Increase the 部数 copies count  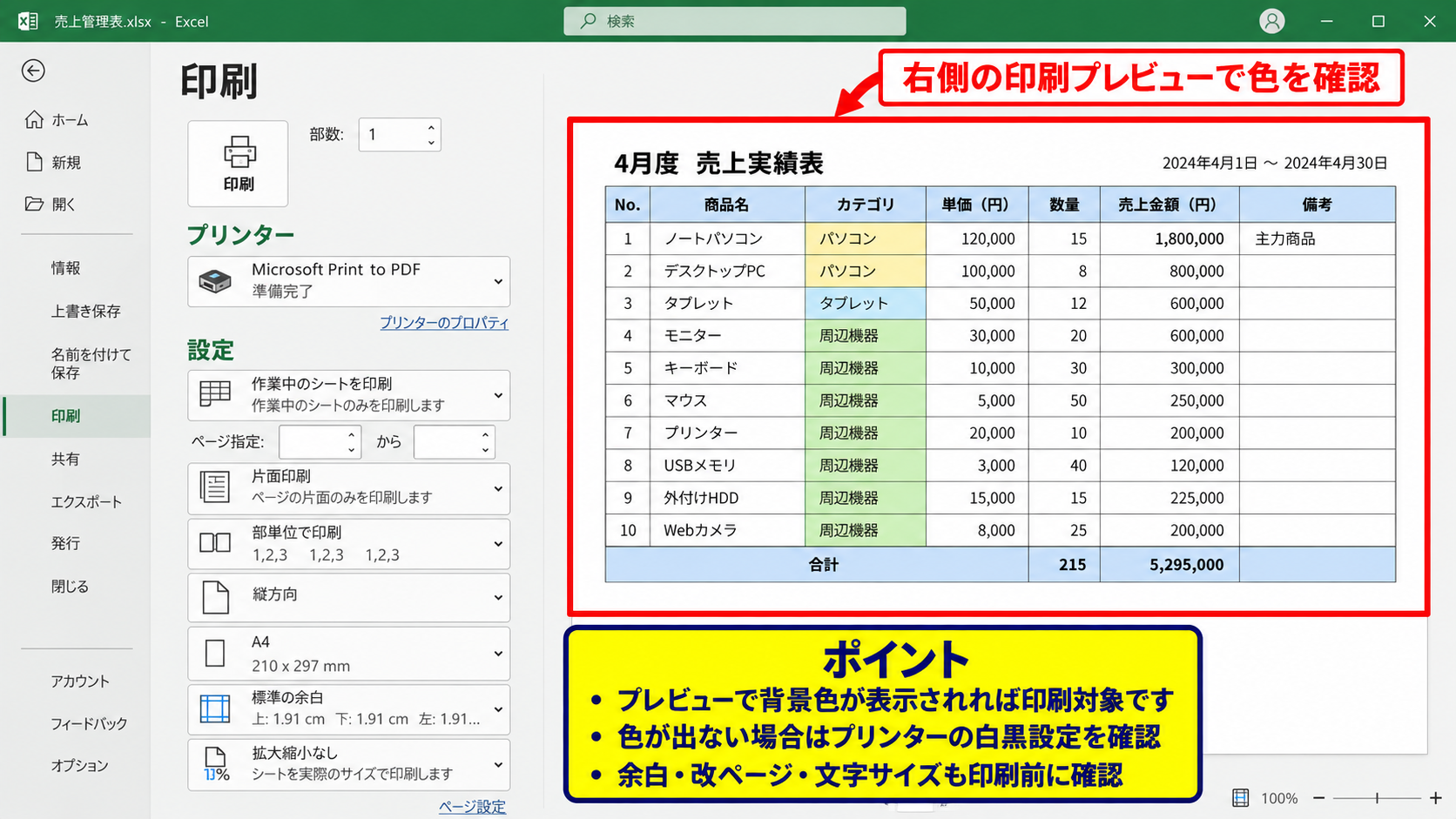point(431,127)
